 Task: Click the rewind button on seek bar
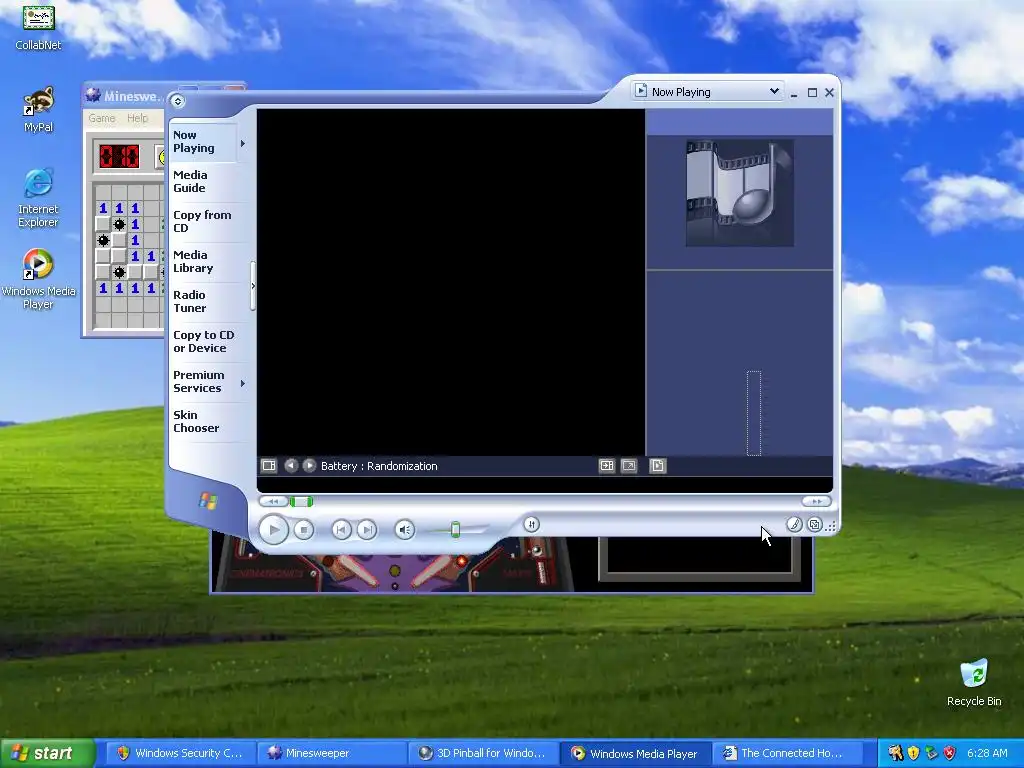pos(273,502)
